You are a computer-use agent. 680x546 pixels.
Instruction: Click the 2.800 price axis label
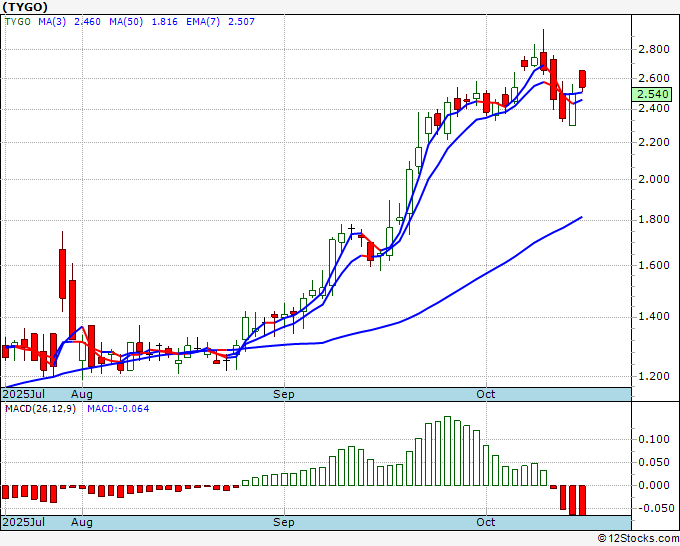pyautogui.click(x=654, y=49)
